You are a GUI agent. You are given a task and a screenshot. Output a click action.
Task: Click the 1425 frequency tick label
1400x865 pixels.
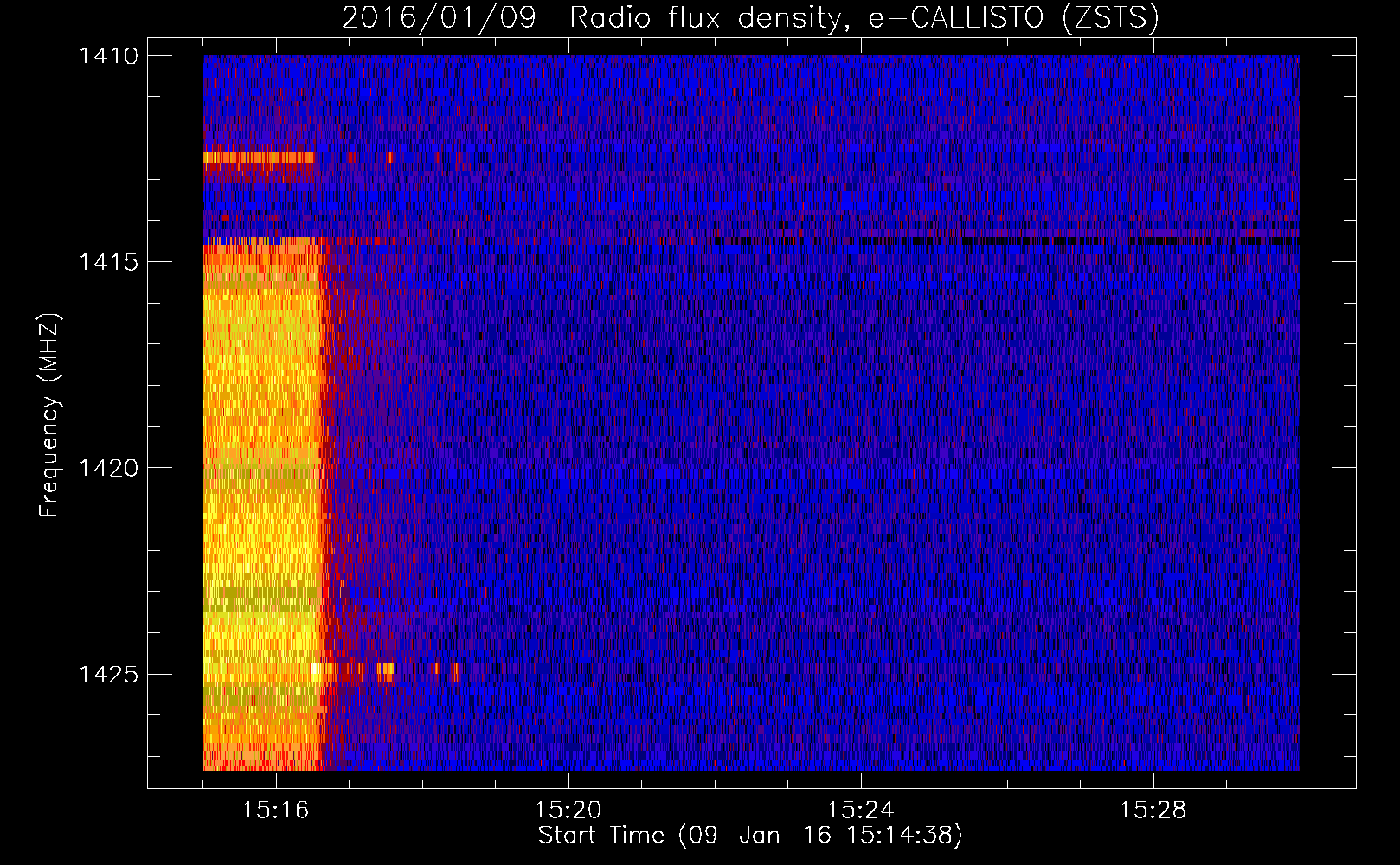tap(108, 674)
